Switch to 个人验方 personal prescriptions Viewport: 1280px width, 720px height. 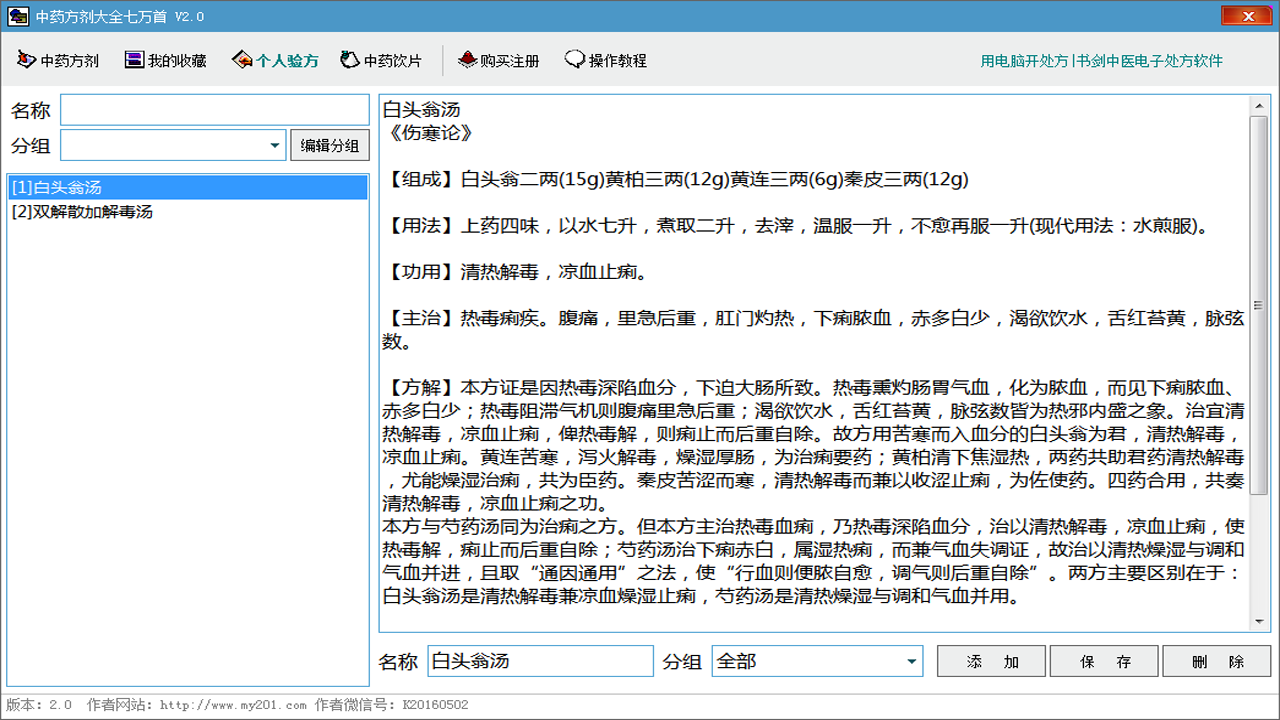(x=274, y=60)
